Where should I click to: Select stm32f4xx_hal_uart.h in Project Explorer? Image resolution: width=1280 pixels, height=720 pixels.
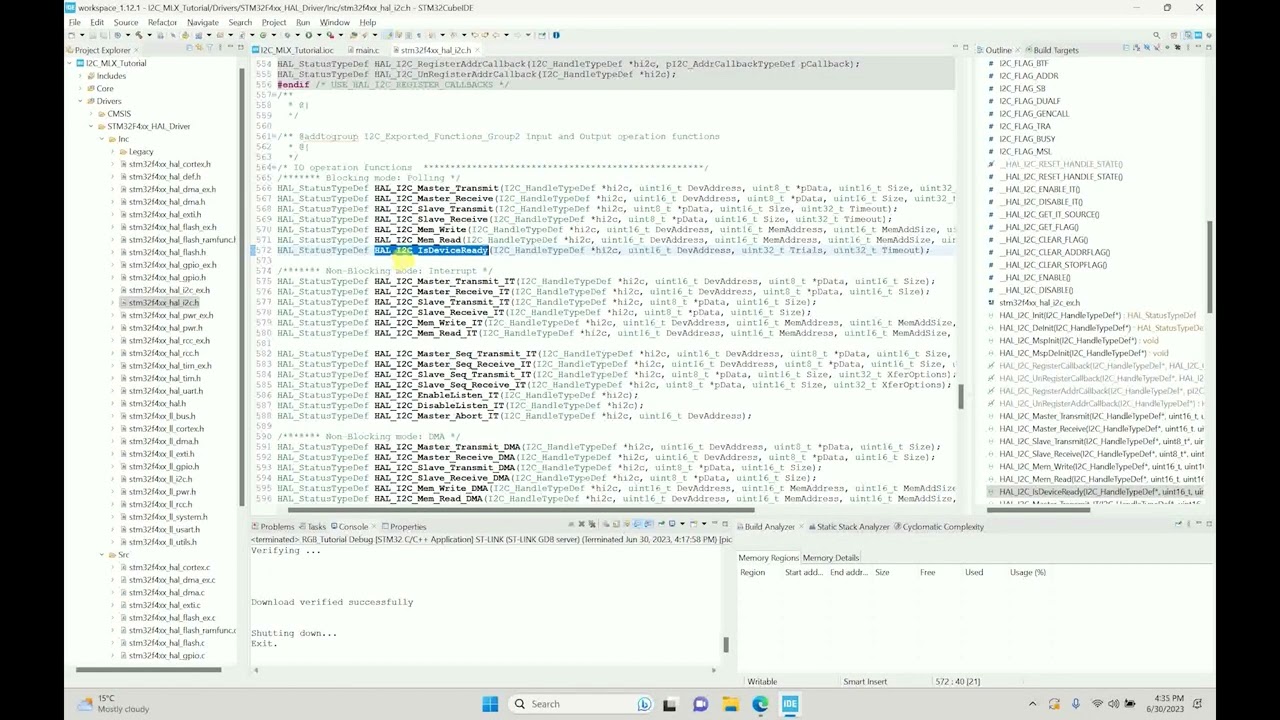coord(165,391)
